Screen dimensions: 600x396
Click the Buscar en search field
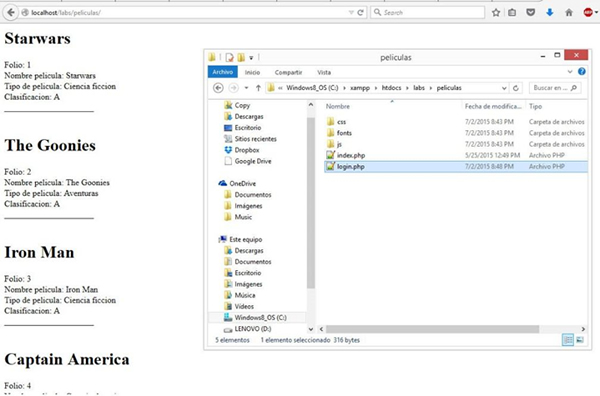pos(554,88)
